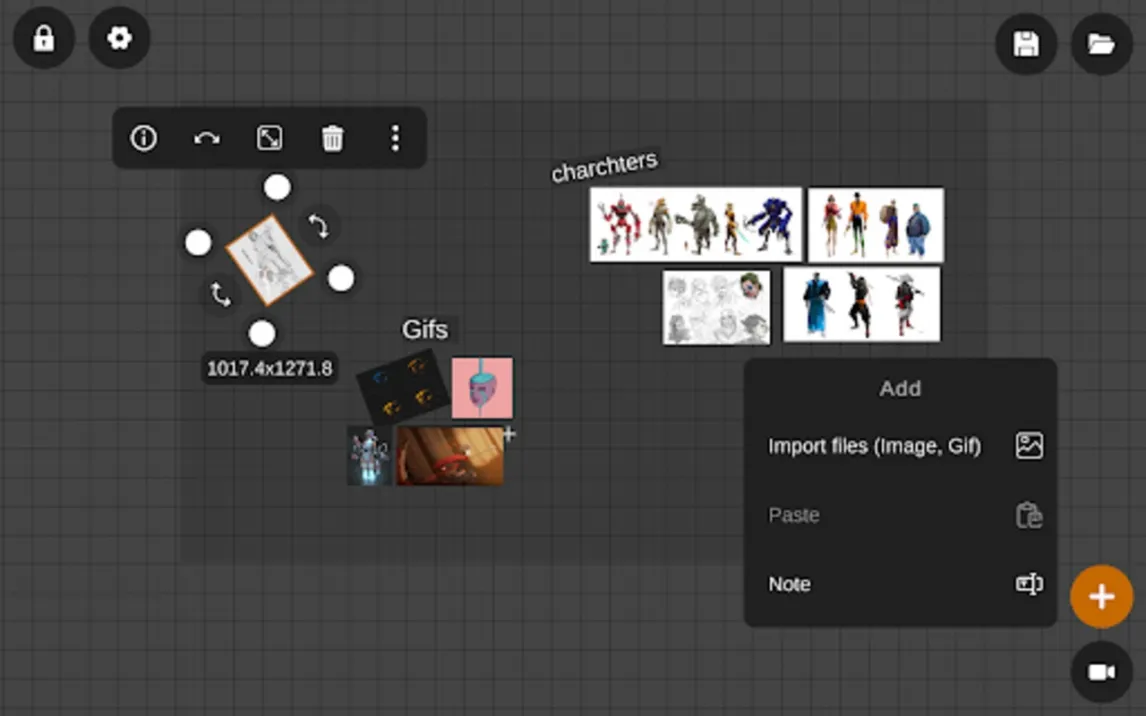Open a board via the folder icon
1146x716 pixels.
tap(1101, 44)
